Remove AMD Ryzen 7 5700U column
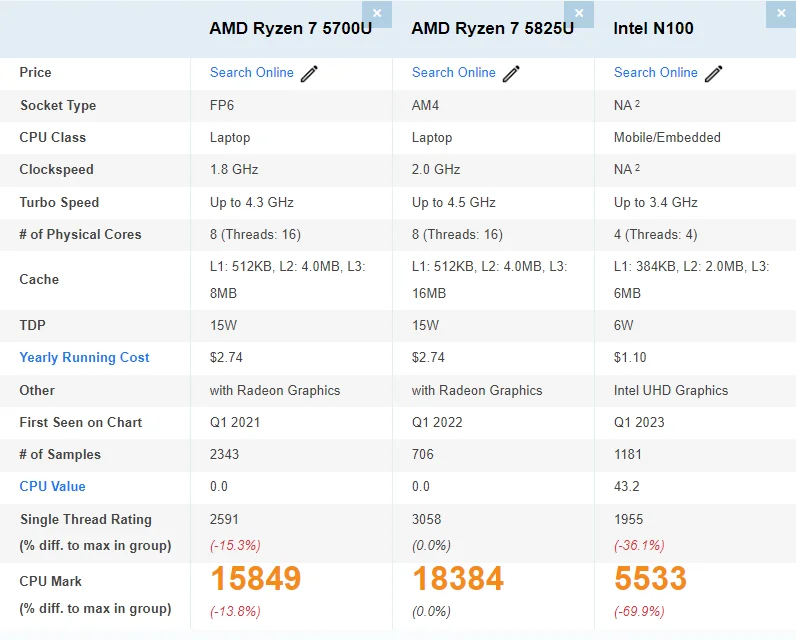Image resolution: width=796 pixels, height=640 pixels. tap(377, 13)
